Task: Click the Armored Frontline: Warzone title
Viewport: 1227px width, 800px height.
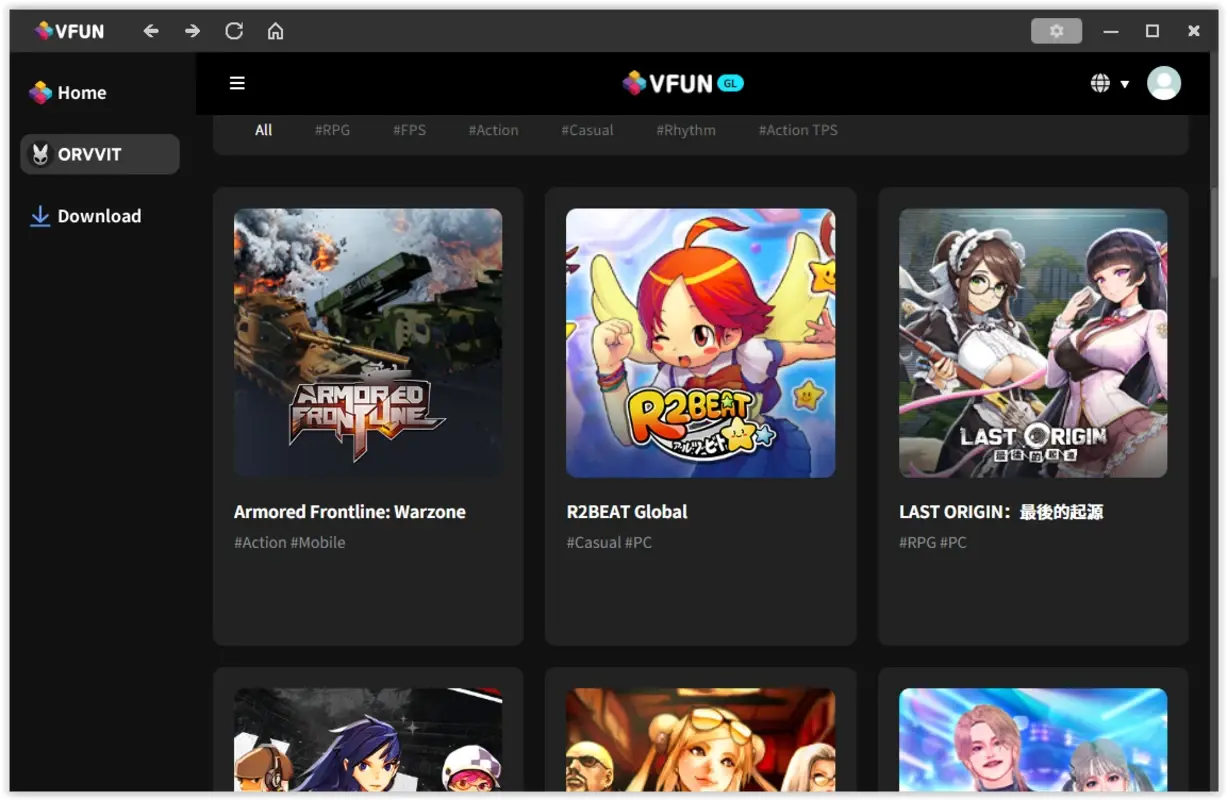Action: click(x=349, y=511)
